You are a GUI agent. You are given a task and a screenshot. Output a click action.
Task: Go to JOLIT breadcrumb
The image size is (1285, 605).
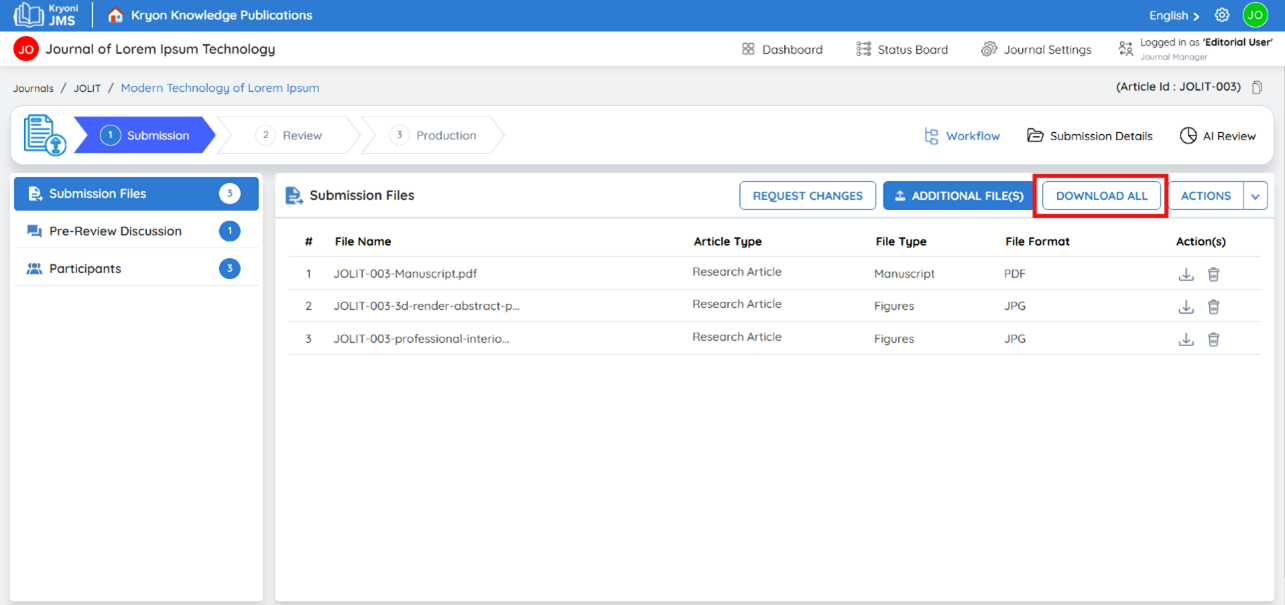pos(87,88)
